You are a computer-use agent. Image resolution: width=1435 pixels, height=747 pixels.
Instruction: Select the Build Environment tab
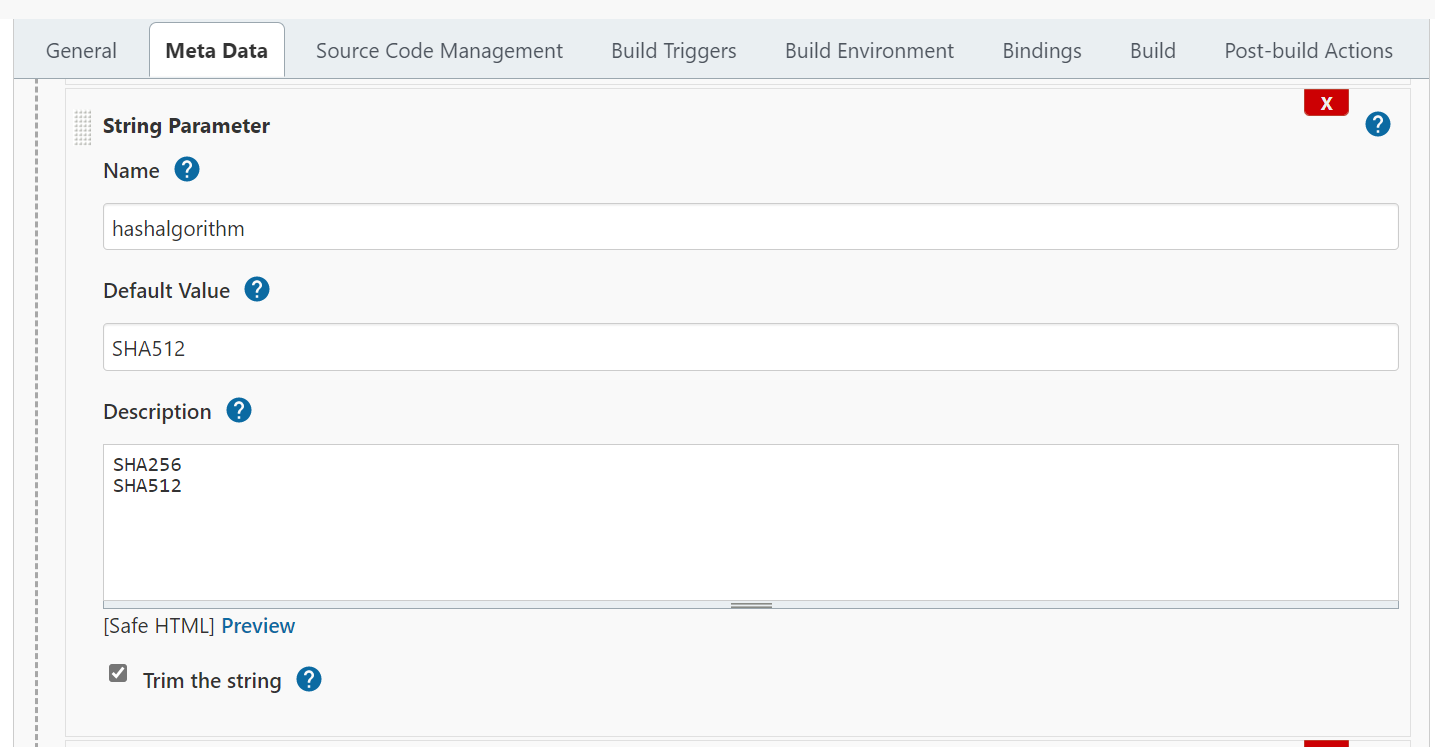[x=869, y=51]
